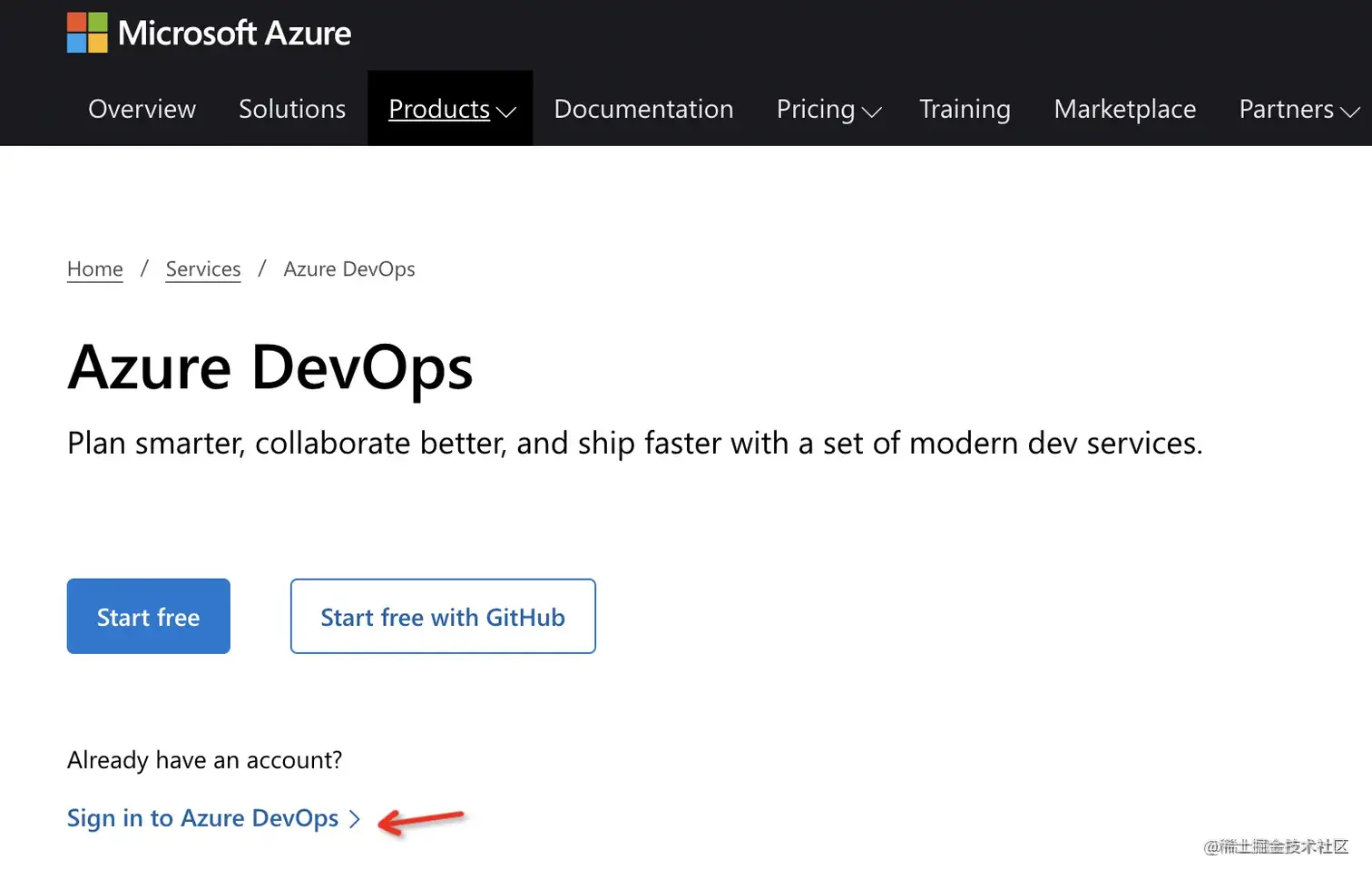Open the Overview nav item
This screenshot has height=879, width=1372.
click(142, 109)
